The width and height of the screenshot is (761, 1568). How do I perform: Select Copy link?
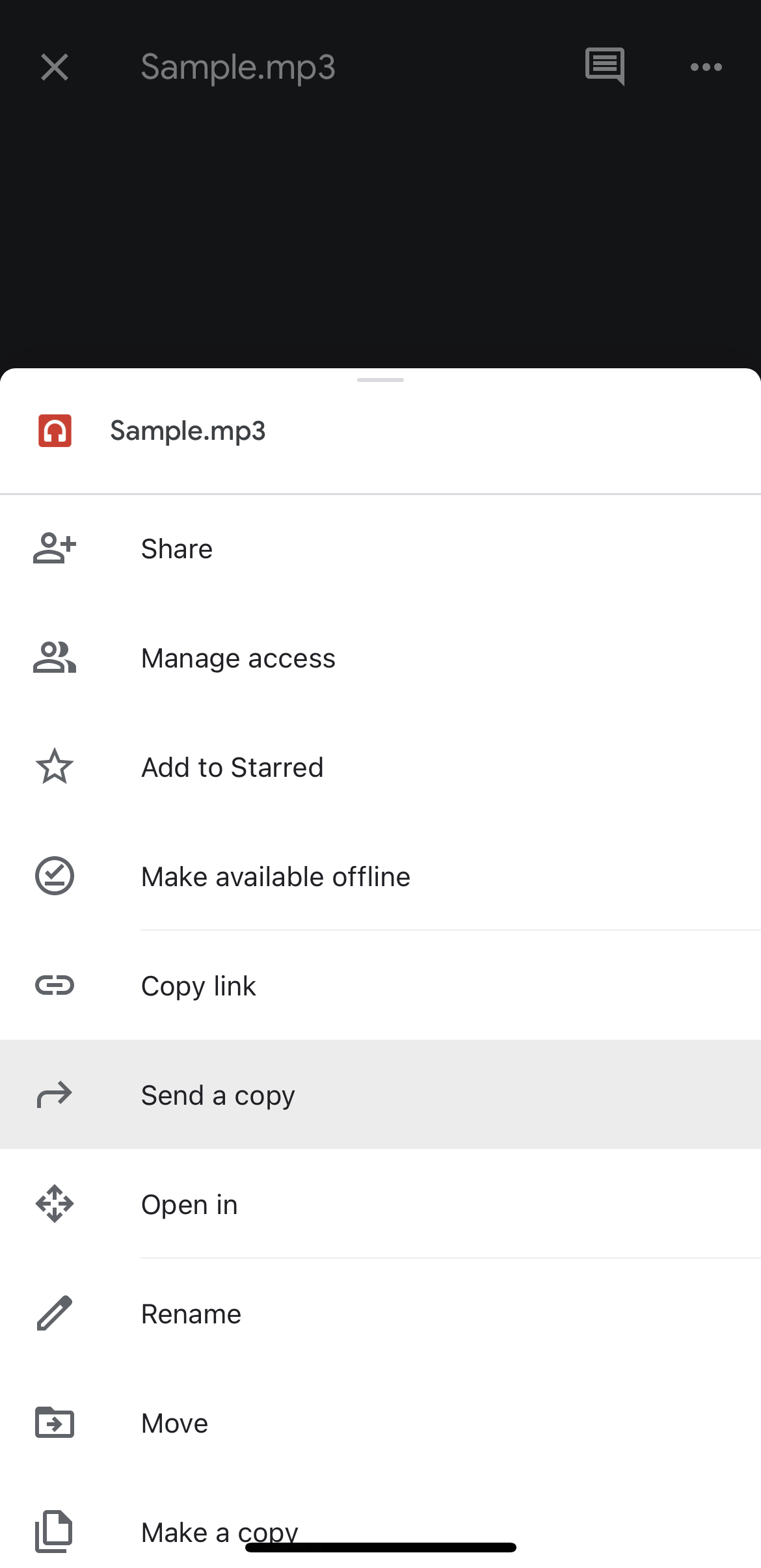pyautogui.click(x=380, y=986)
